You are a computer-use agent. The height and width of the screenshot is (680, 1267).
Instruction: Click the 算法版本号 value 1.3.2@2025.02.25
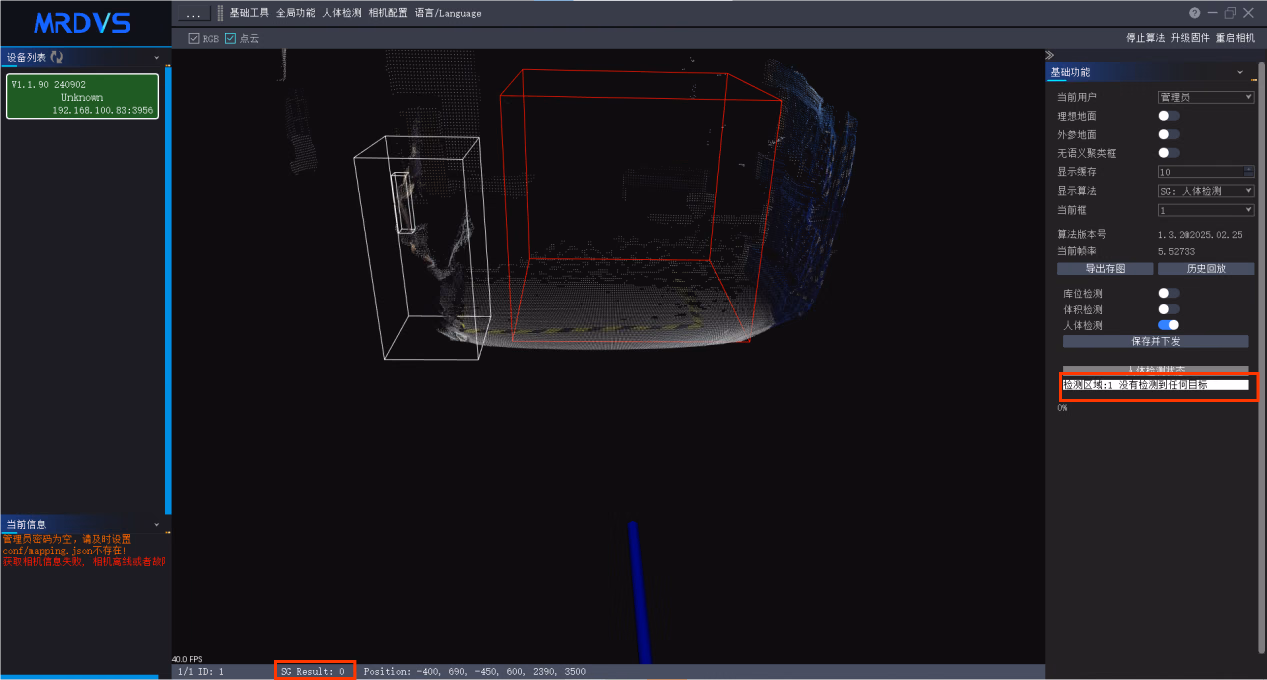[1199, 234]
